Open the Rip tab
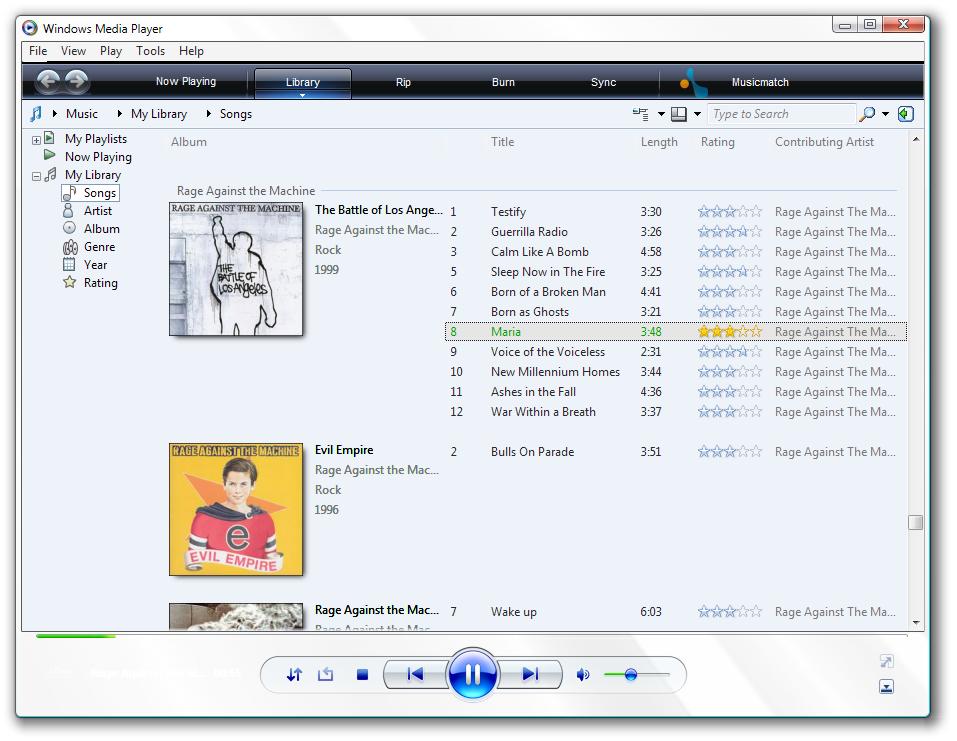This screenshot has height=741, width=957. [403, 82]
